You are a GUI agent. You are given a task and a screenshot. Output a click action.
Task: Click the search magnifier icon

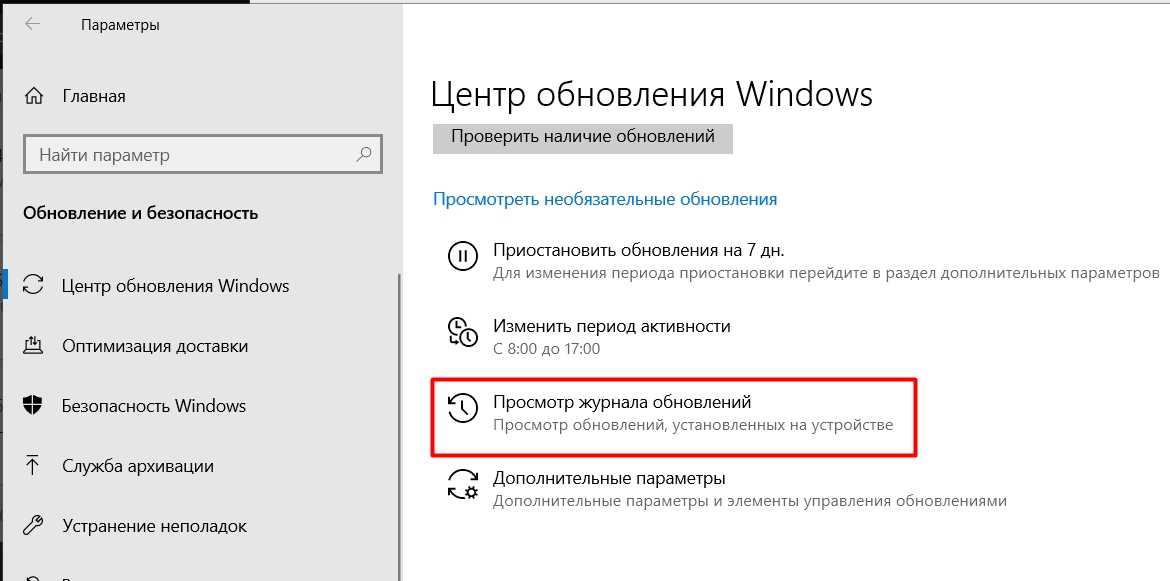click(x=363, y=155)
